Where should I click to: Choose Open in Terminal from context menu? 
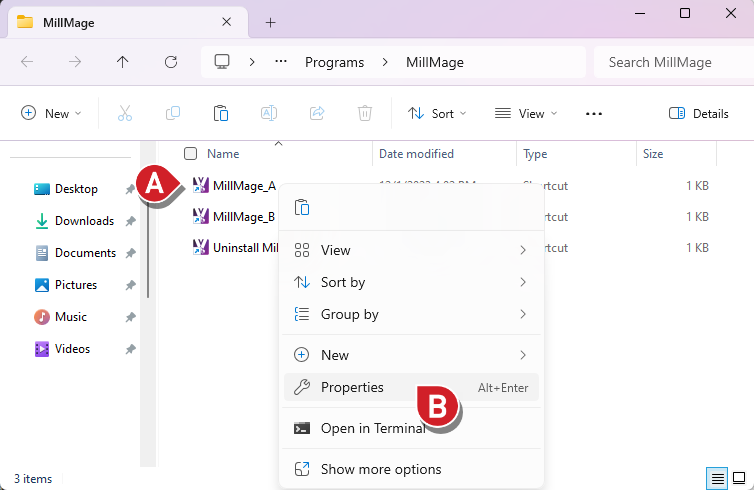pyautogui.click(x=372, y=428)
